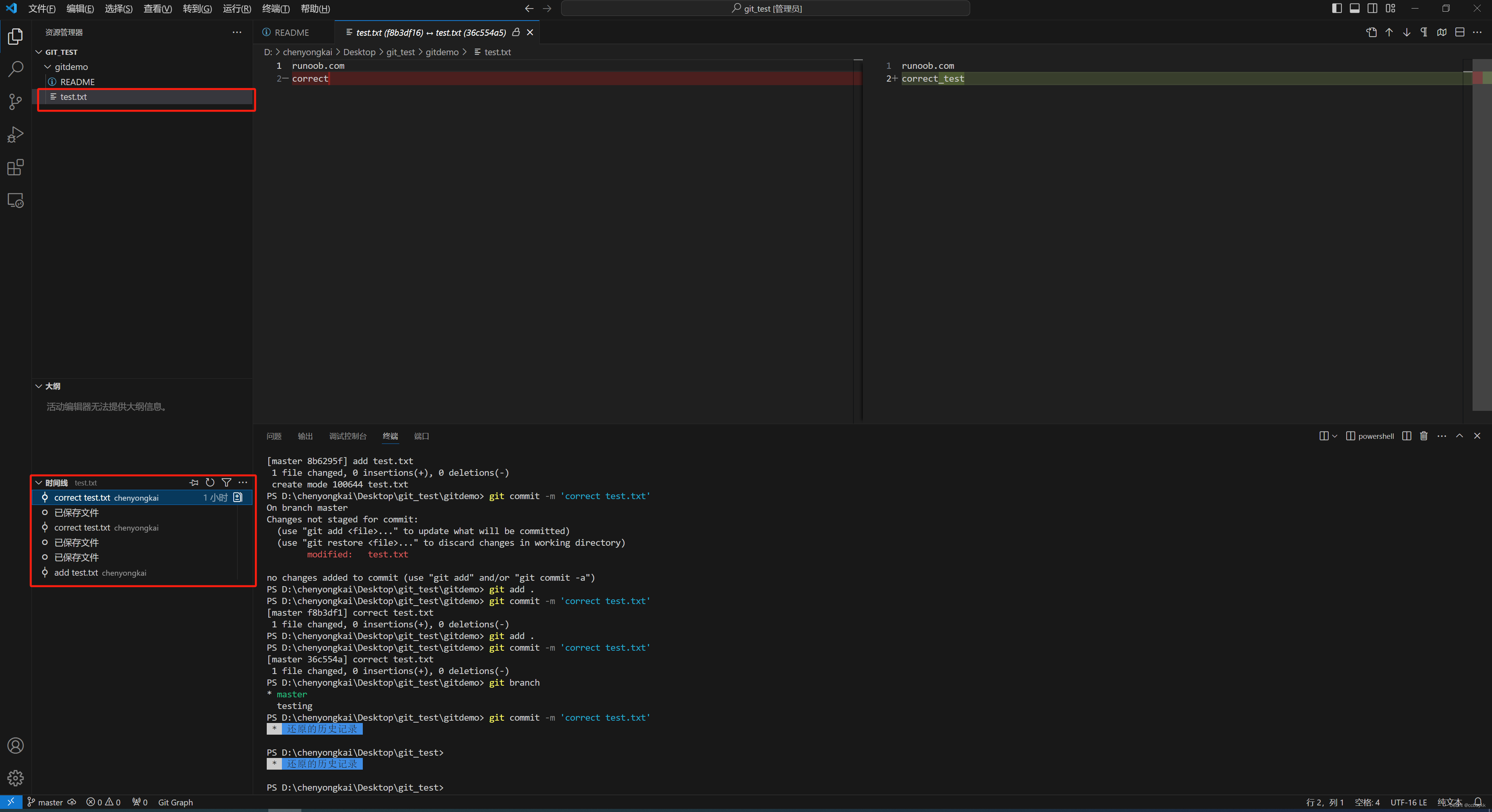Open the Search view in activity bar
This screenshot has width=1492, height=812.
click(16, 69)
